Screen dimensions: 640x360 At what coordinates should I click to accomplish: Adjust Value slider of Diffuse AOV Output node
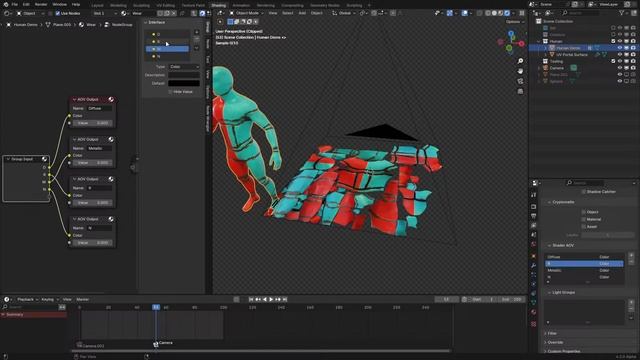93,123
